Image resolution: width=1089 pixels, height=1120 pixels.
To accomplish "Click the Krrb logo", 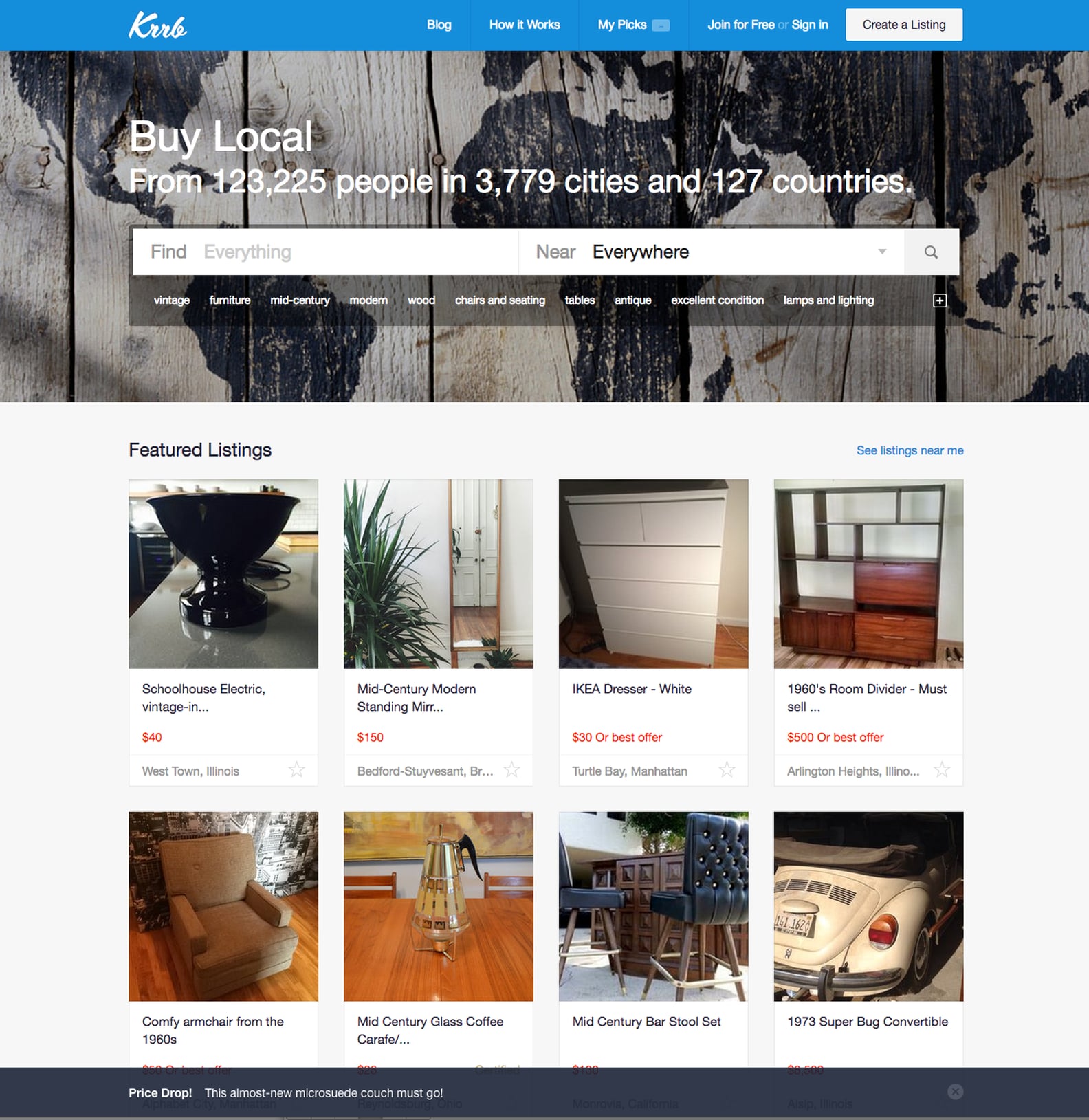I will 157,25.
